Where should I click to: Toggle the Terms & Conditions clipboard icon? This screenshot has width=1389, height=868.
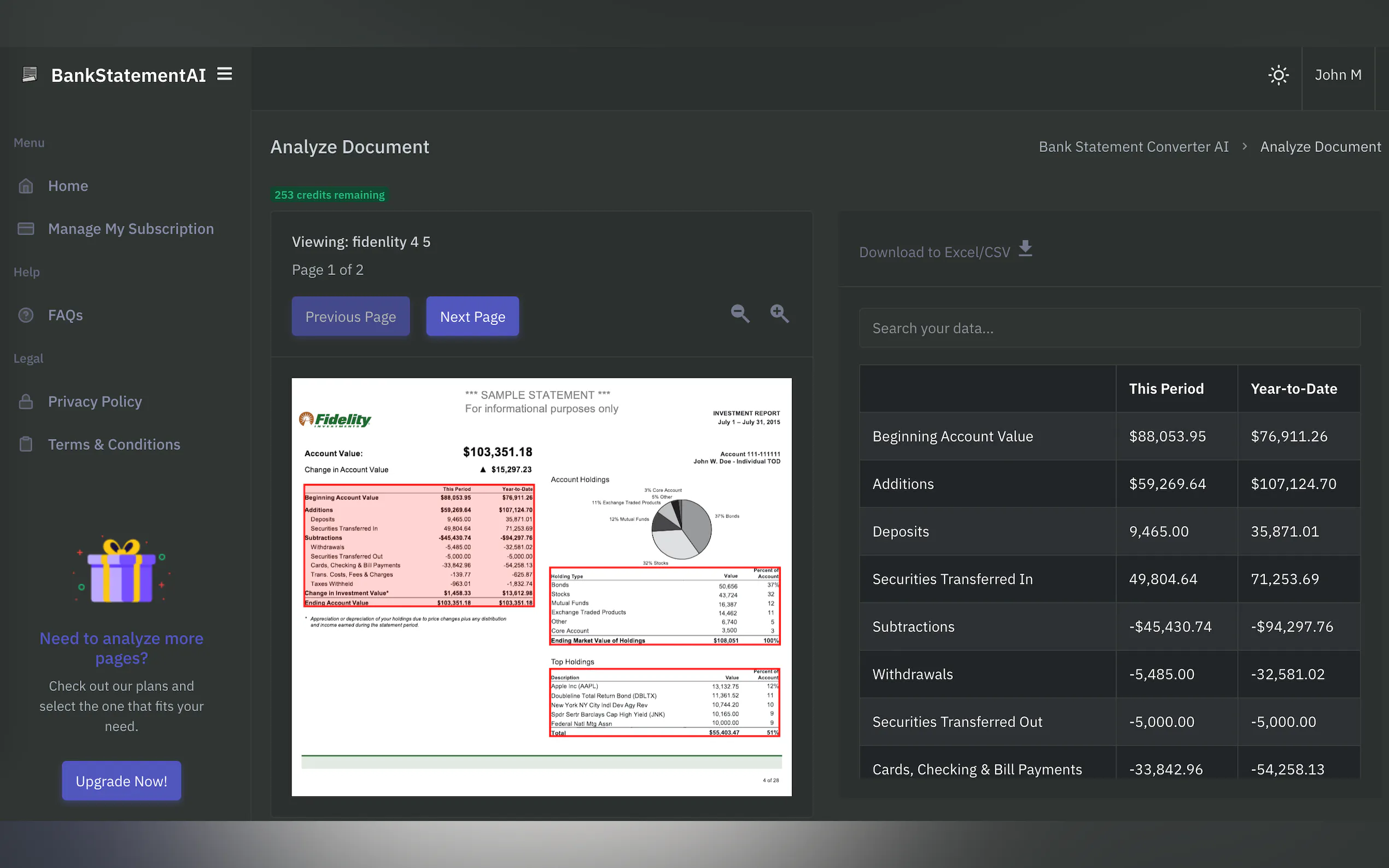[26, 444]
